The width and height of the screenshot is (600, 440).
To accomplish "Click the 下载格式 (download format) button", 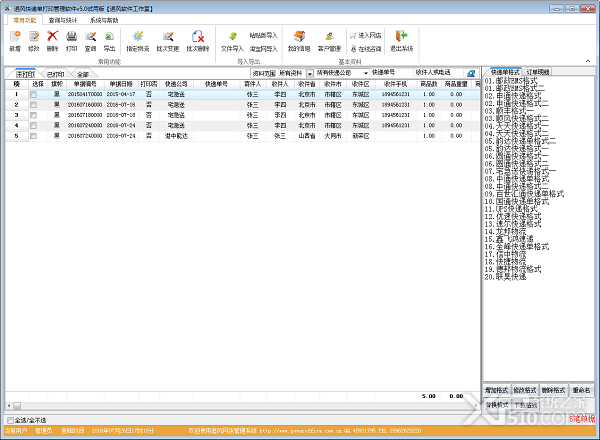I will point(526,405).
